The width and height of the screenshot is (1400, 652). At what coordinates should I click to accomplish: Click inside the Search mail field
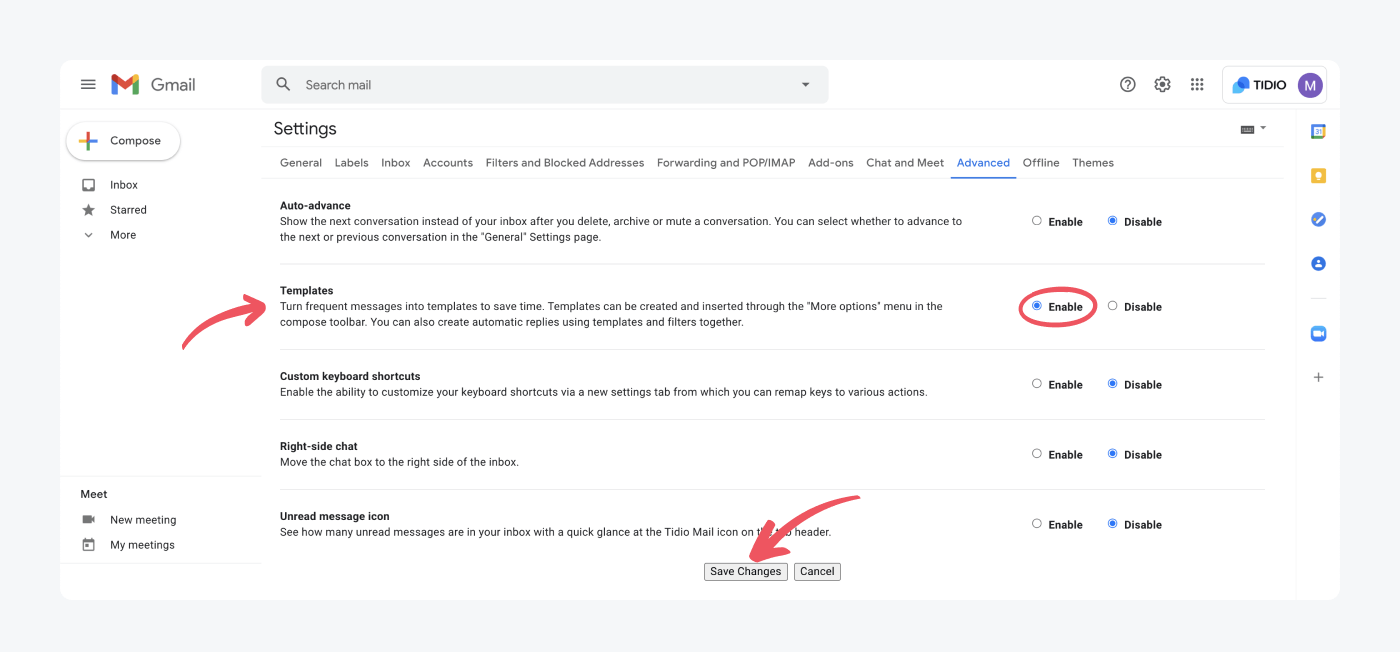click(x=500, y=84)
